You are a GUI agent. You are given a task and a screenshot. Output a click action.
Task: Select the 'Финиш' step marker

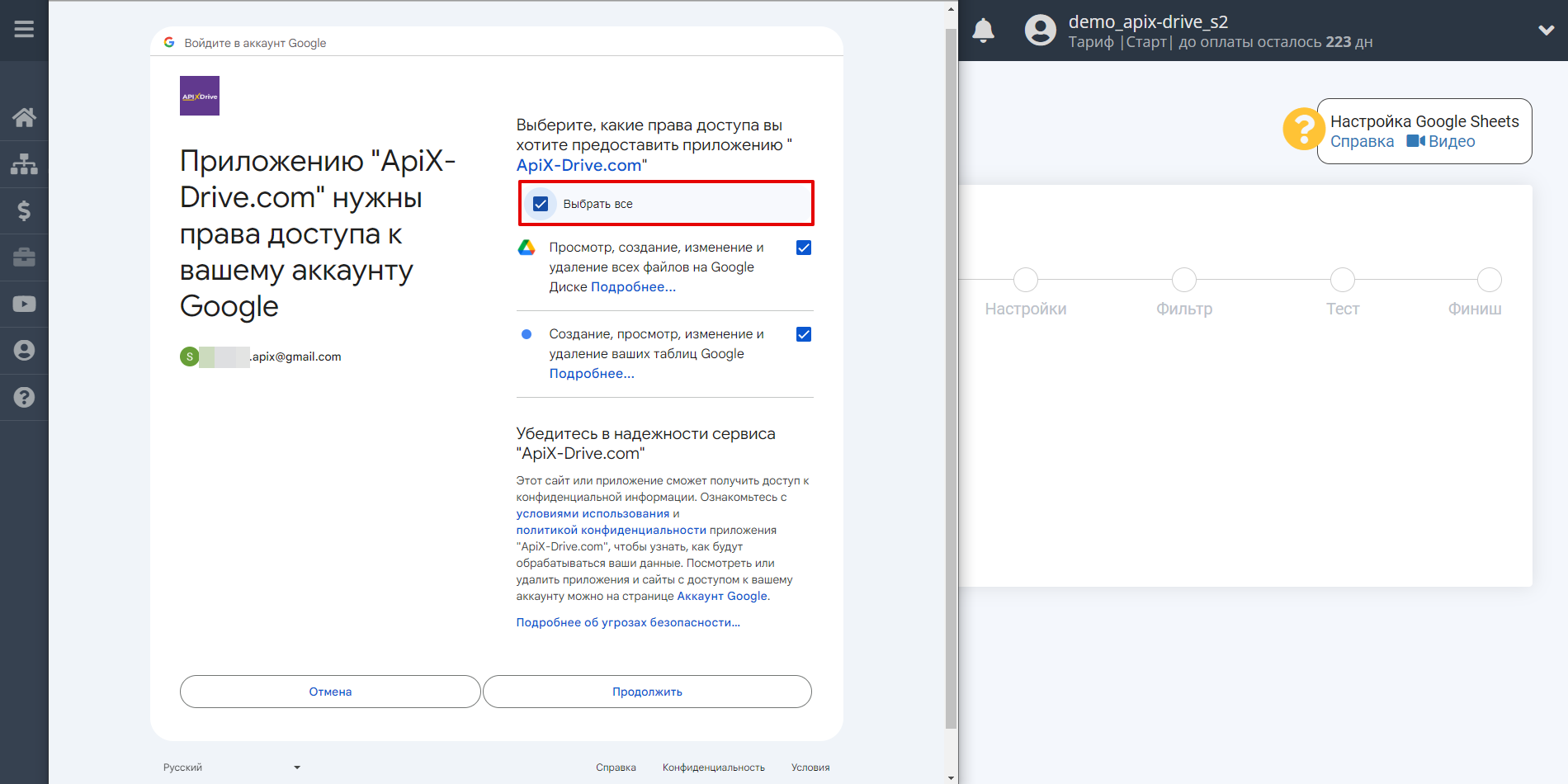[1490, 280]
